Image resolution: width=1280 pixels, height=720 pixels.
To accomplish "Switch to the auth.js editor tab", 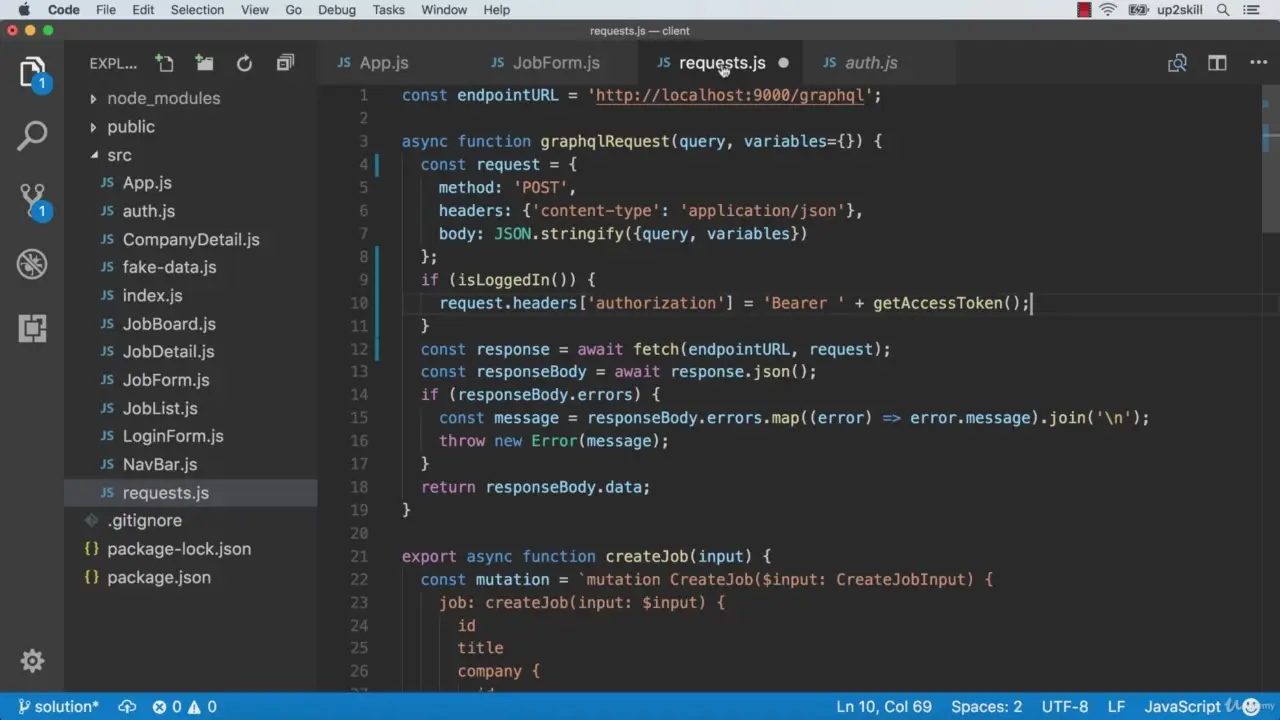I will (871, 63).
